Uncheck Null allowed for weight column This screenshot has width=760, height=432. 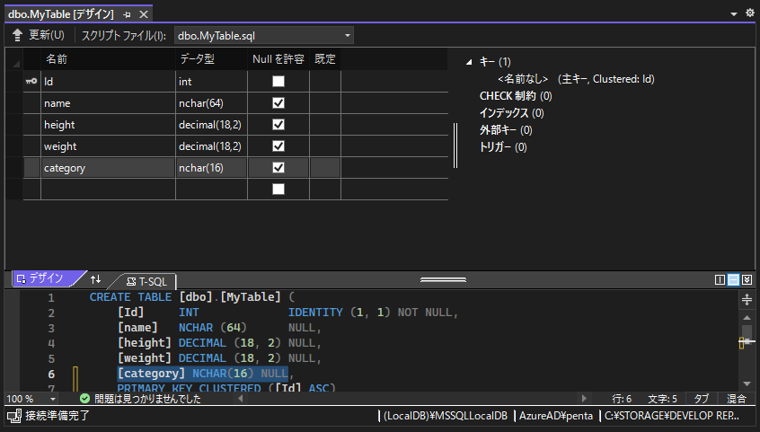[x=278, y=146]
